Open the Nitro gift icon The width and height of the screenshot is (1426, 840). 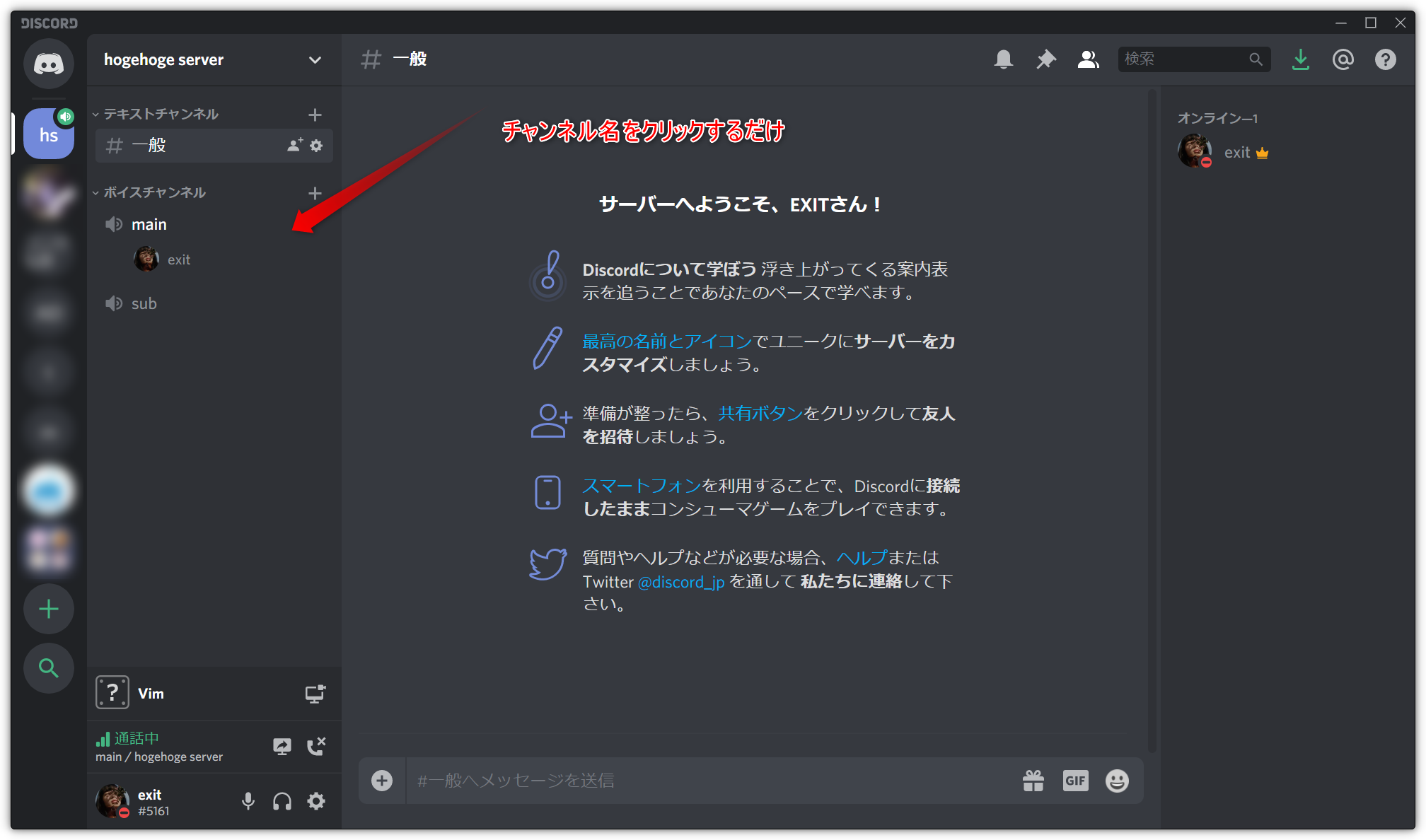[1033, 781]
